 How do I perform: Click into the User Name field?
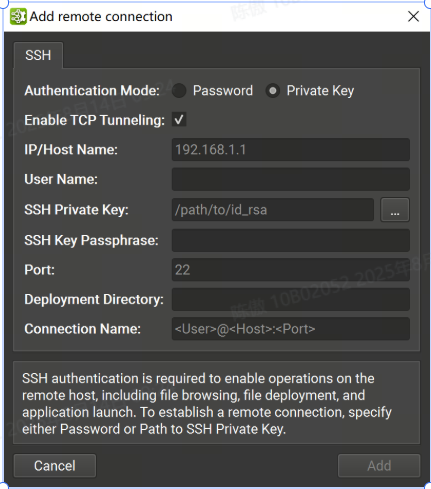(x=291, y=179)
